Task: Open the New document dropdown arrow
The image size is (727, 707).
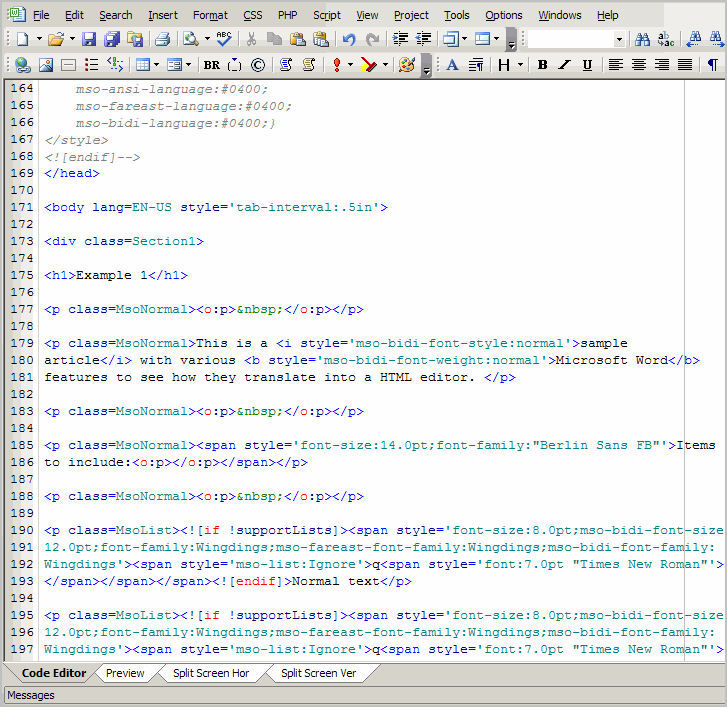Action: (39, 39)
